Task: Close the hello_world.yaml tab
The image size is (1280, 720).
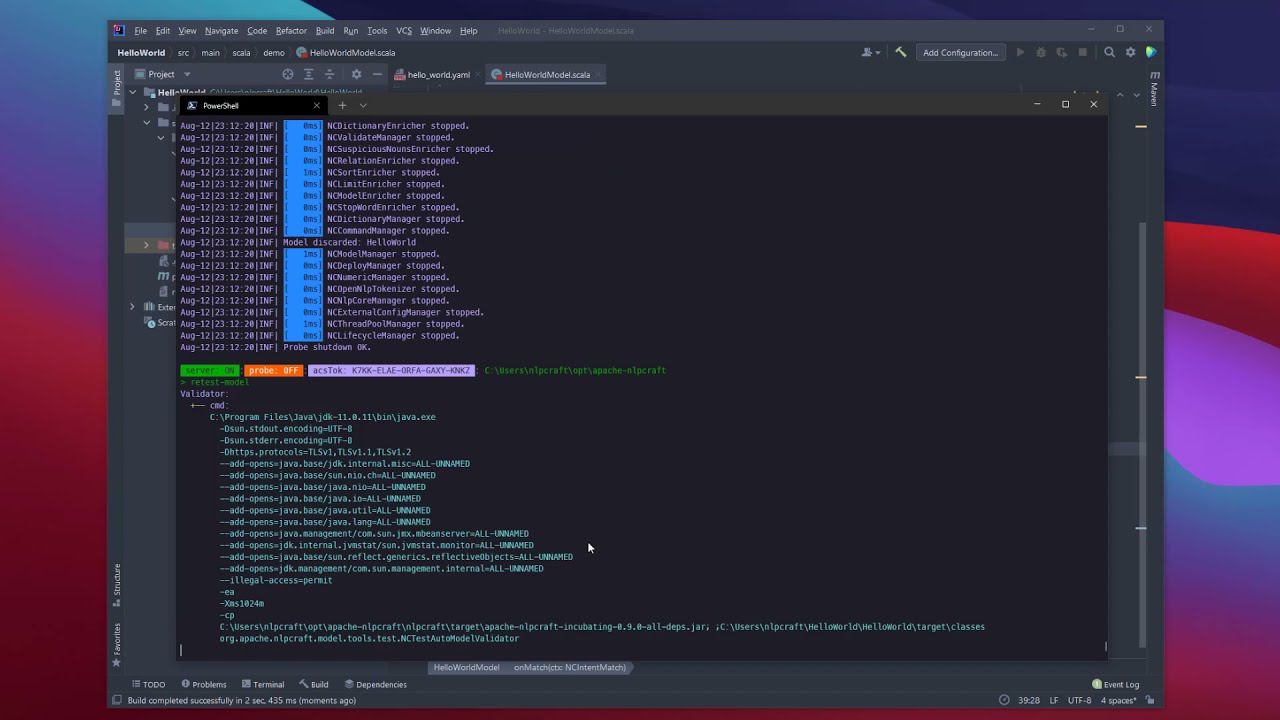Action: click(x=479, y=75)
